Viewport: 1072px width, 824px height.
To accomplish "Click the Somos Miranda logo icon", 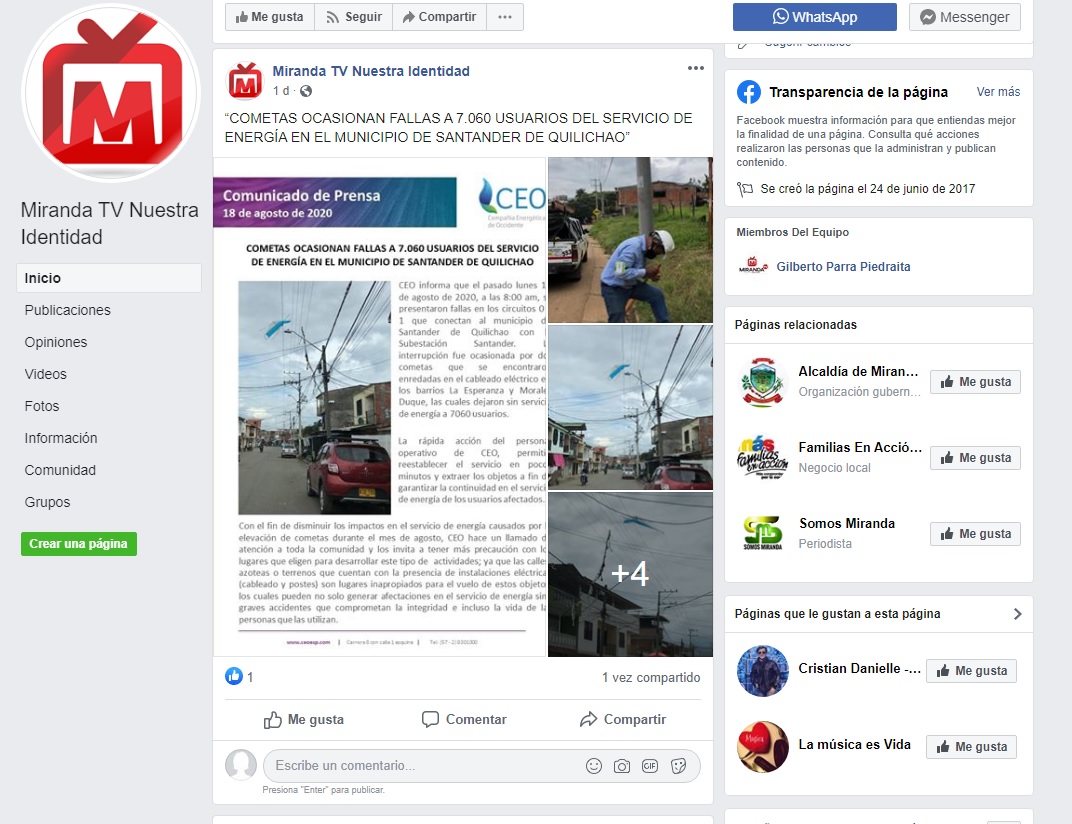I will (x=762, y=533).
